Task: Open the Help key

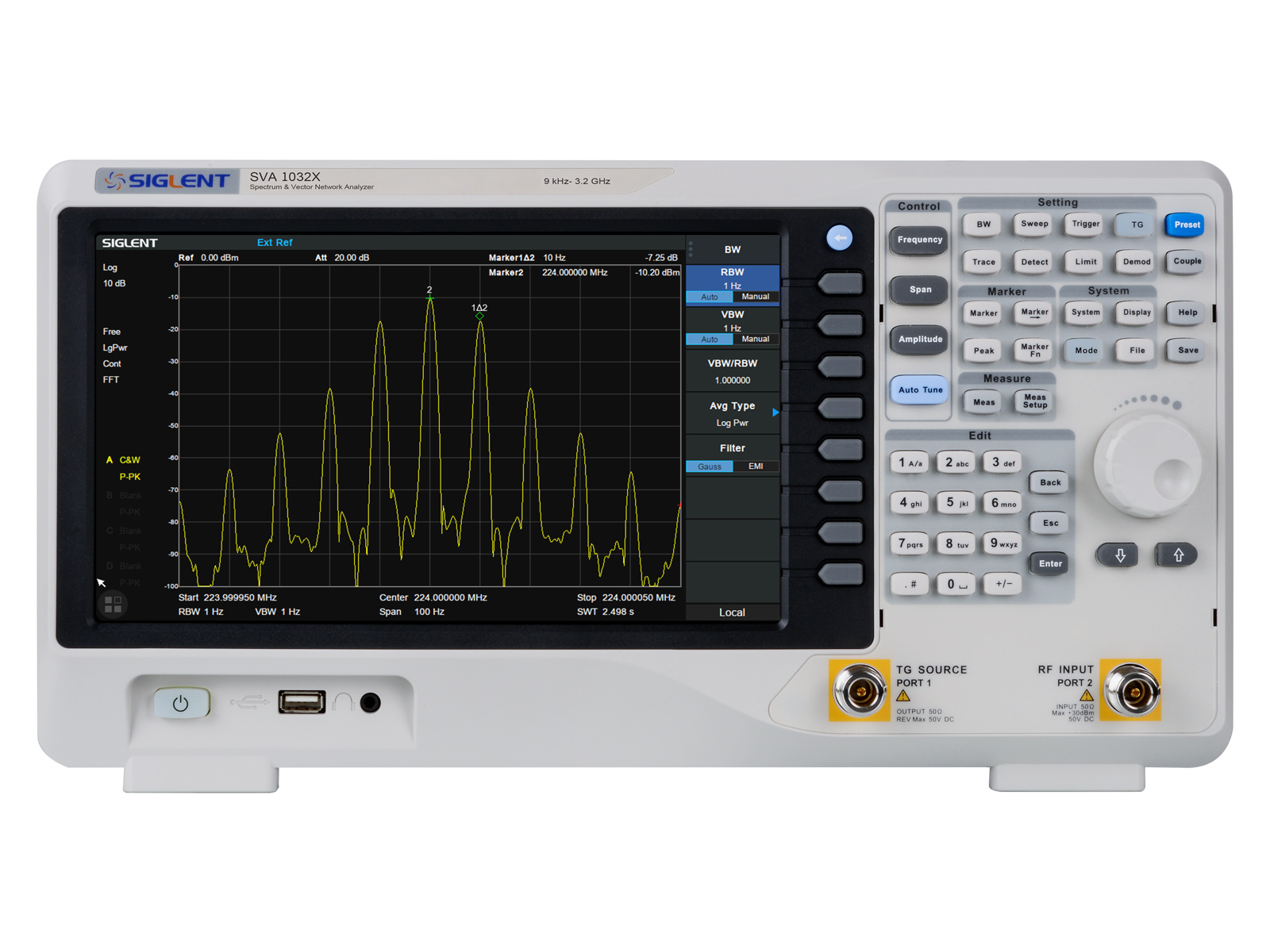Action: (1187, 313)
